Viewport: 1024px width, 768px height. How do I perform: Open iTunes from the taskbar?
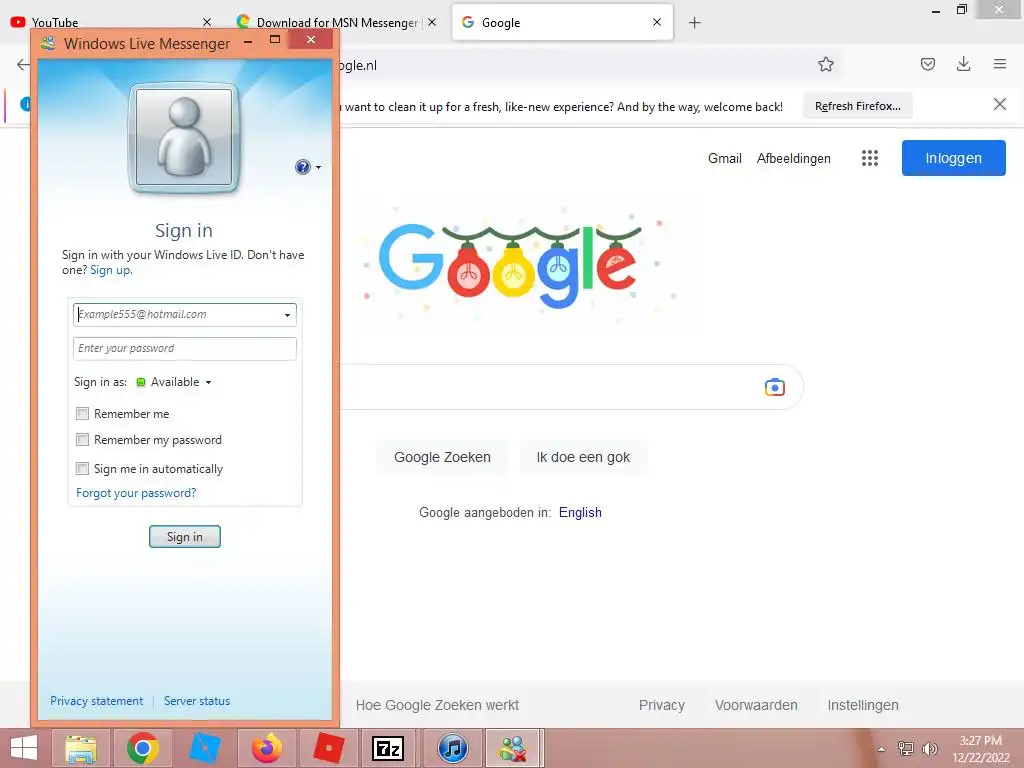click(x=452, y=748)
